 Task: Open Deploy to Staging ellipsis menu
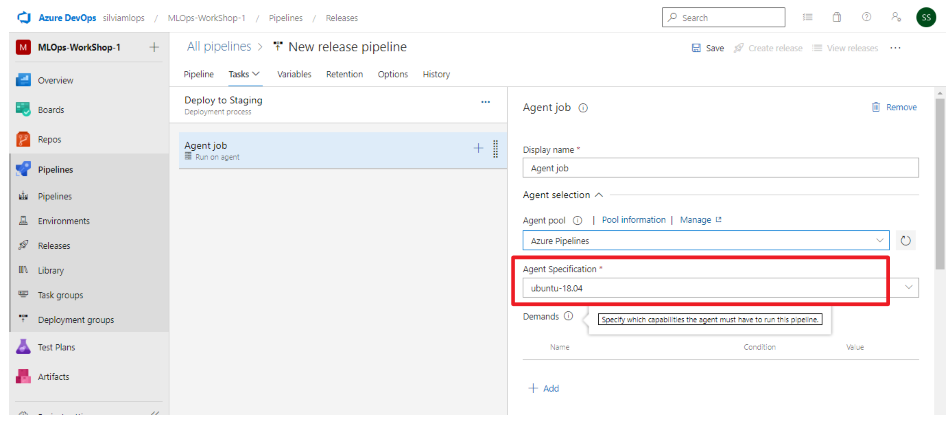[x=485, y=102]
